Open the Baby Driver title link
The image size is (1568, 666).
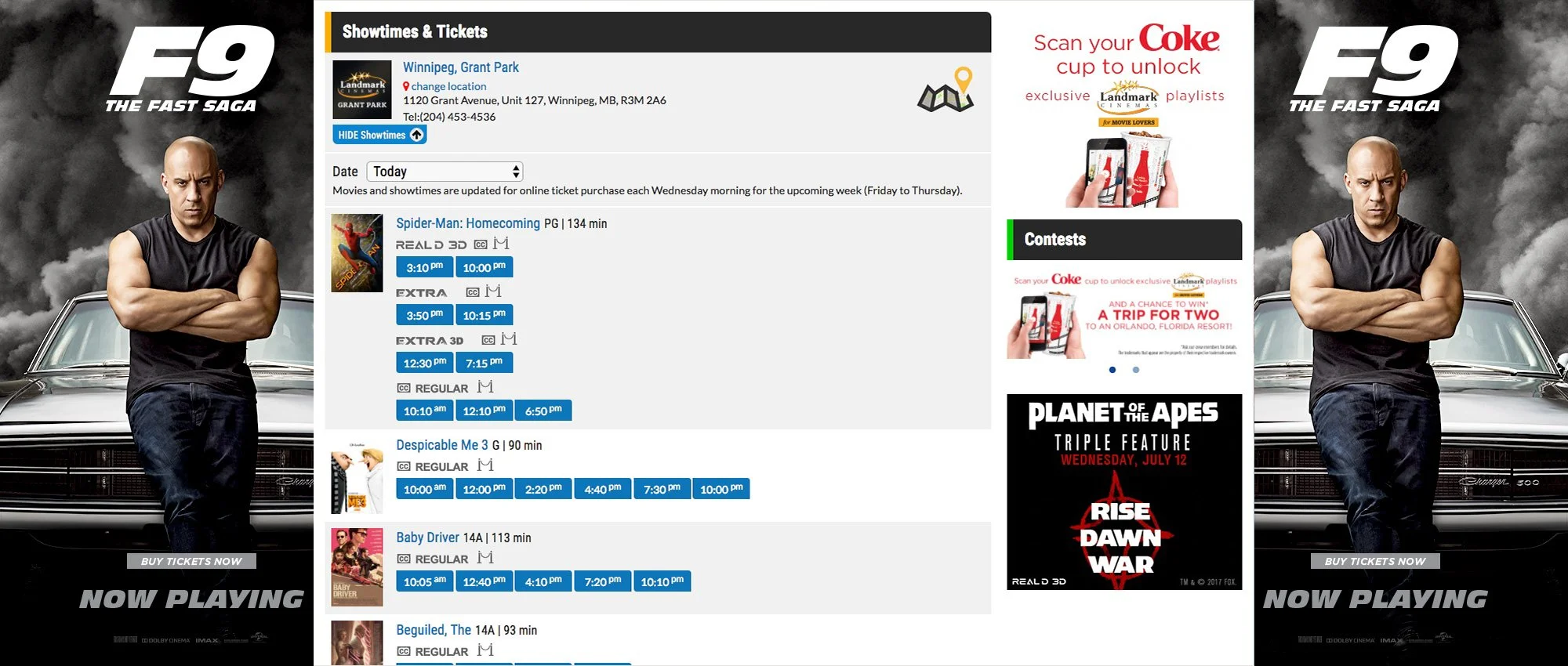(427, 538)
